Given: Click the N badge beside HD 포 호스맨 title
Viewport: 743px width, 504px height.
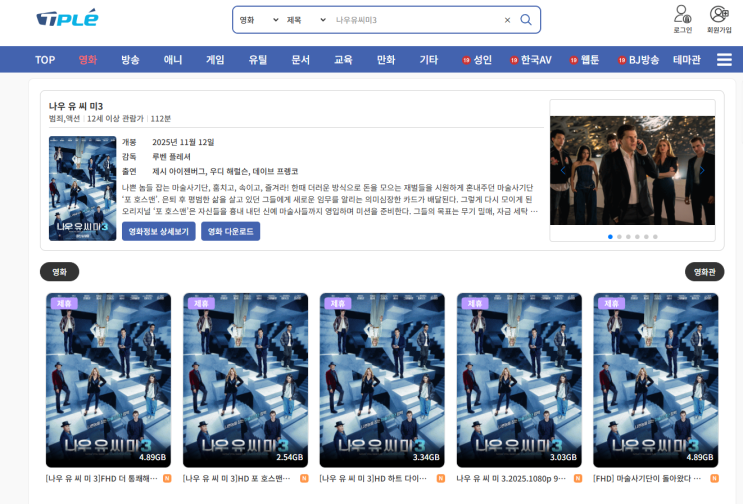Looking at the screenshot, I should coord(304,478).
